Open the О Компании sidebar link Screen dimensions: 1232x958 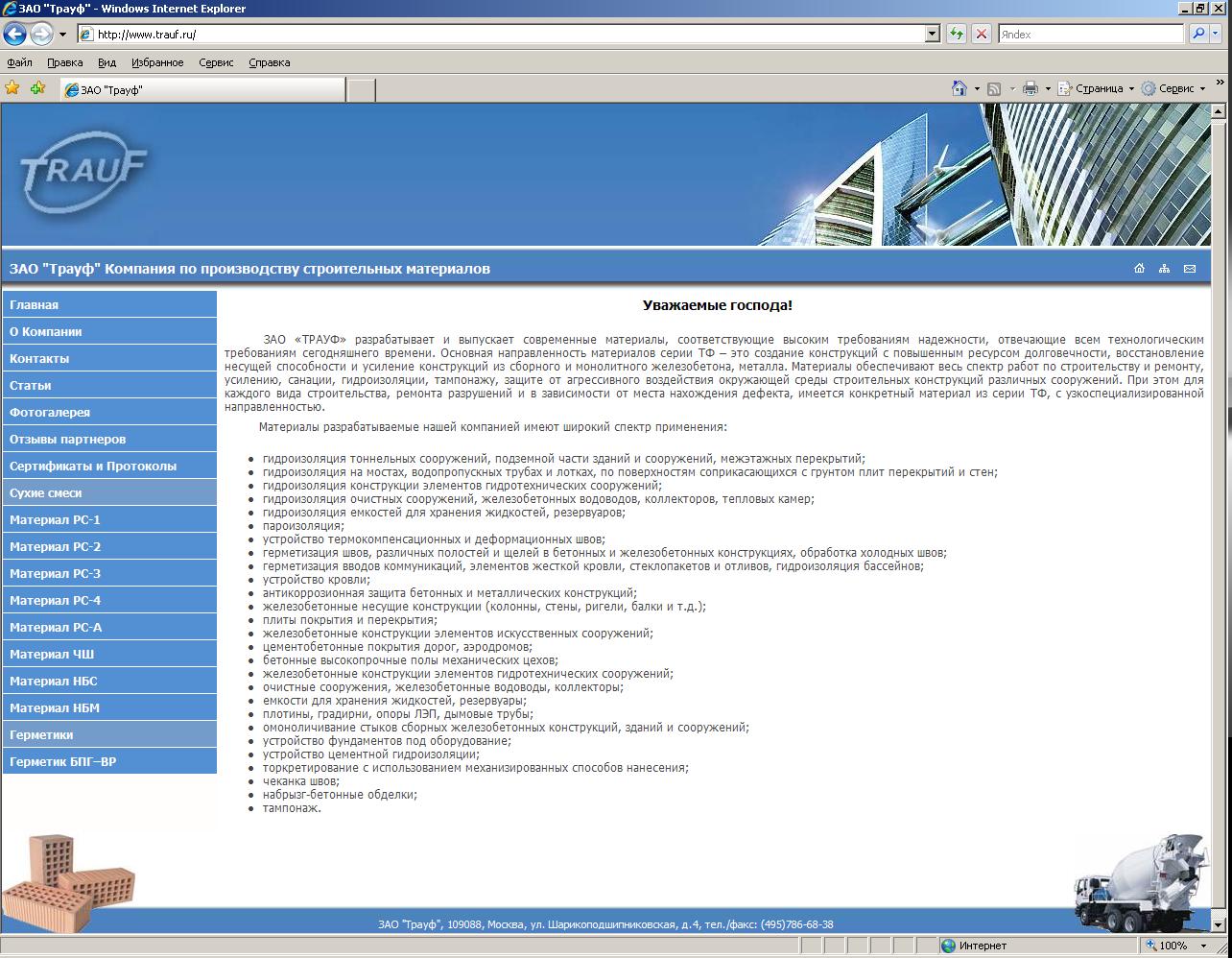pyautogui.click(x=109, y=331)
